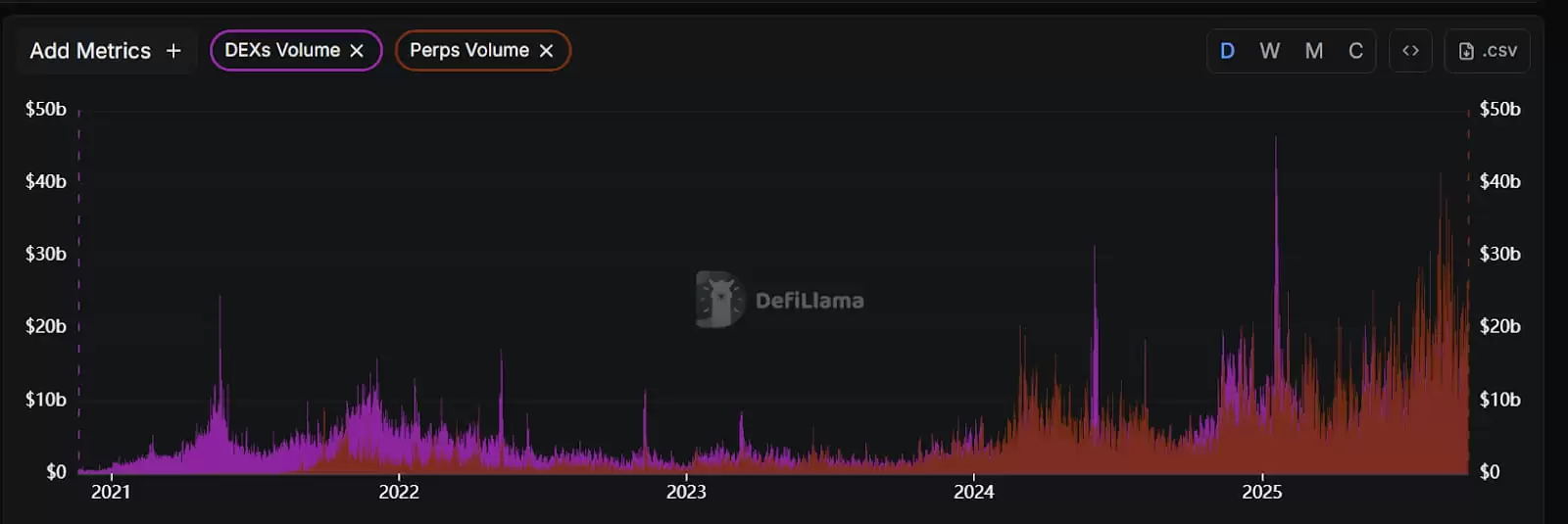
Task: Click the plus icon beside Add Metrics
Action: [x=173, y=51]
